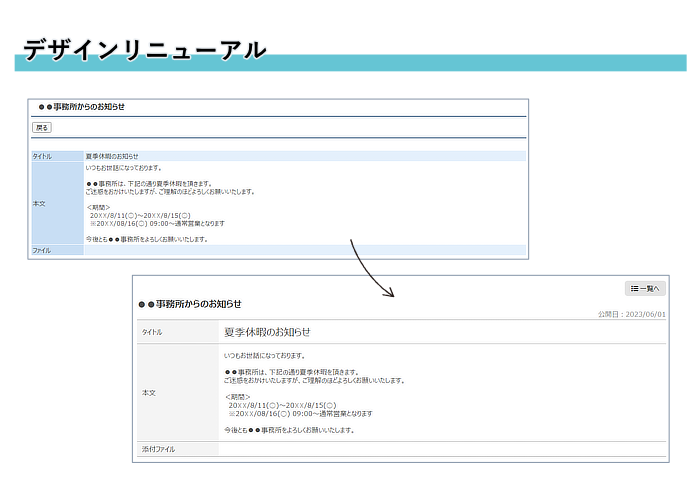This screenshot has height=500, width=700.
Task: Click the empty ファイル value field in old panel
Action: pos(300,250)
